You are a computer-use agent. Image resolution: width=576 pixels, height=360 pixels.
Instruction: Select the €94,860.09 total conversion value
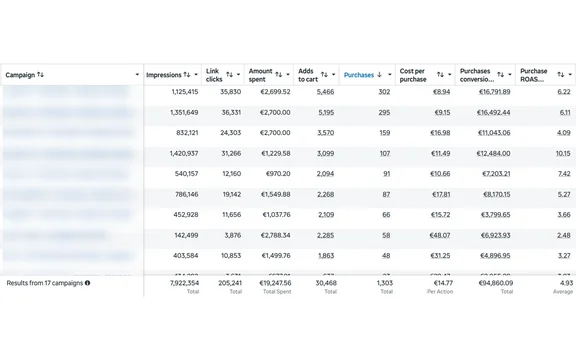pos(495,283)
